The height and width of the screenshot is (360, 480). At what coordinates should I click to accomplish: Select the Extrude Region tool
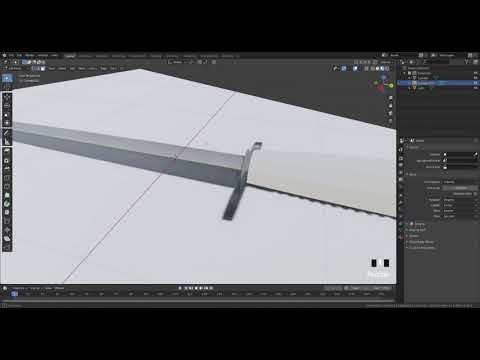(x=7, y=152)
